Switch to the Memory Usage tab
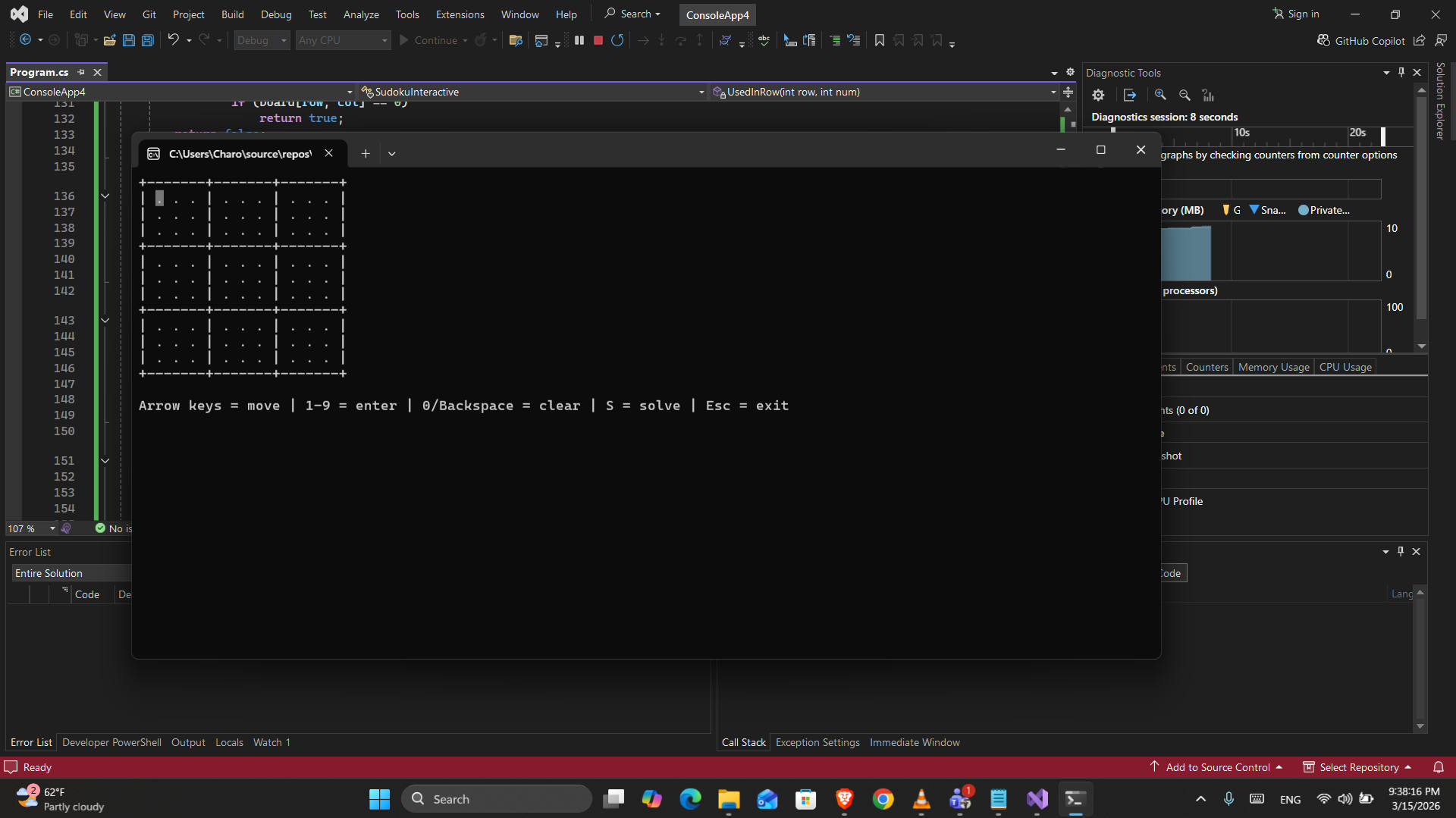 [1273, 367]
